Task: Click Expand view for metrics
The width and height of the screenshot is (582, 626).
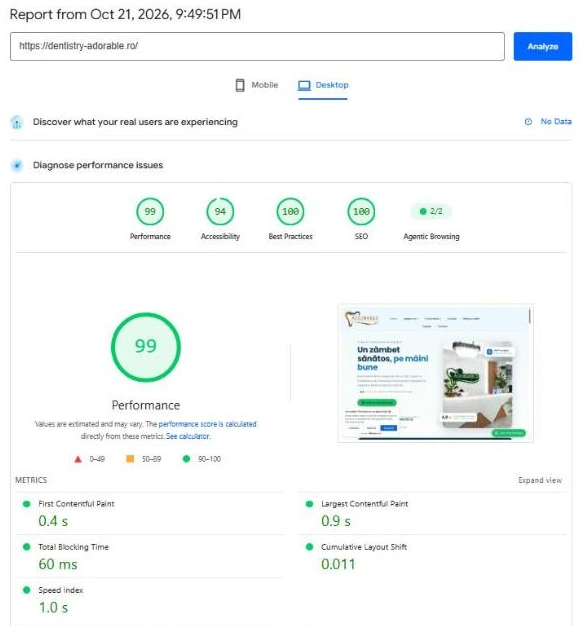Action: tap(540, 480)
